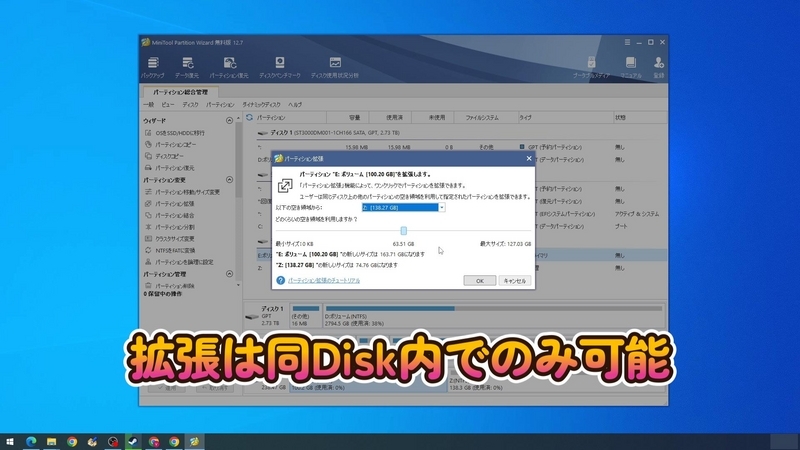
Task: Click the 0 保留中の操作 status text
Action: (x=163, y=294)
